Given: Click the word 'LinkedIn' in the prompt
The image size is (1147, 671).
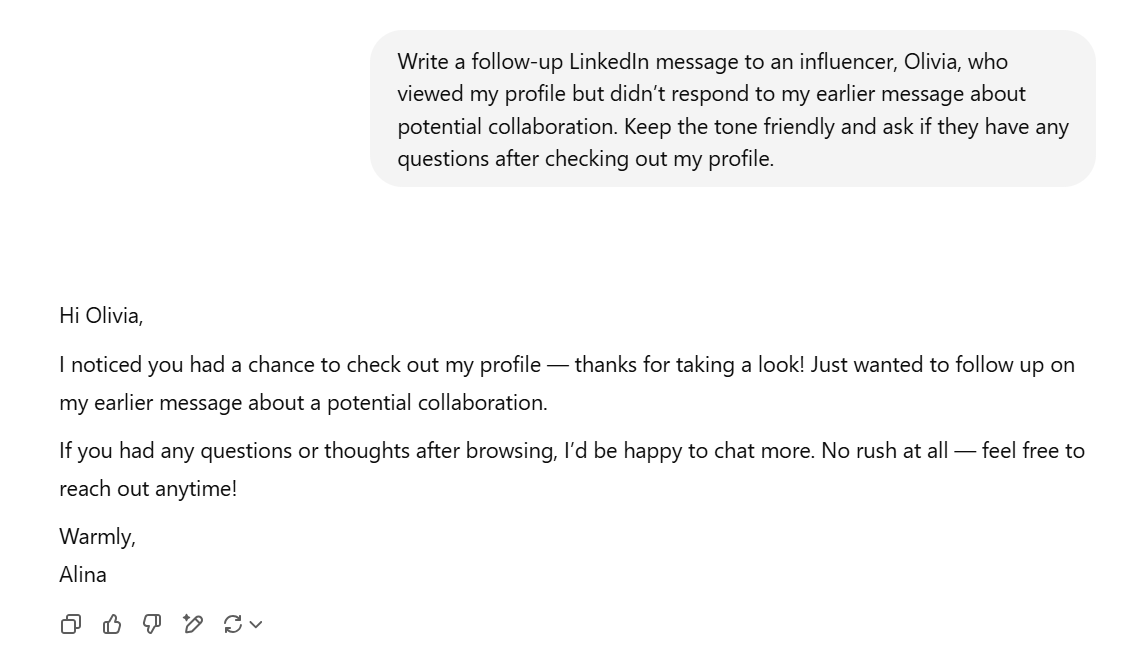Looking at the screenshot, I should tap(609, 61).
